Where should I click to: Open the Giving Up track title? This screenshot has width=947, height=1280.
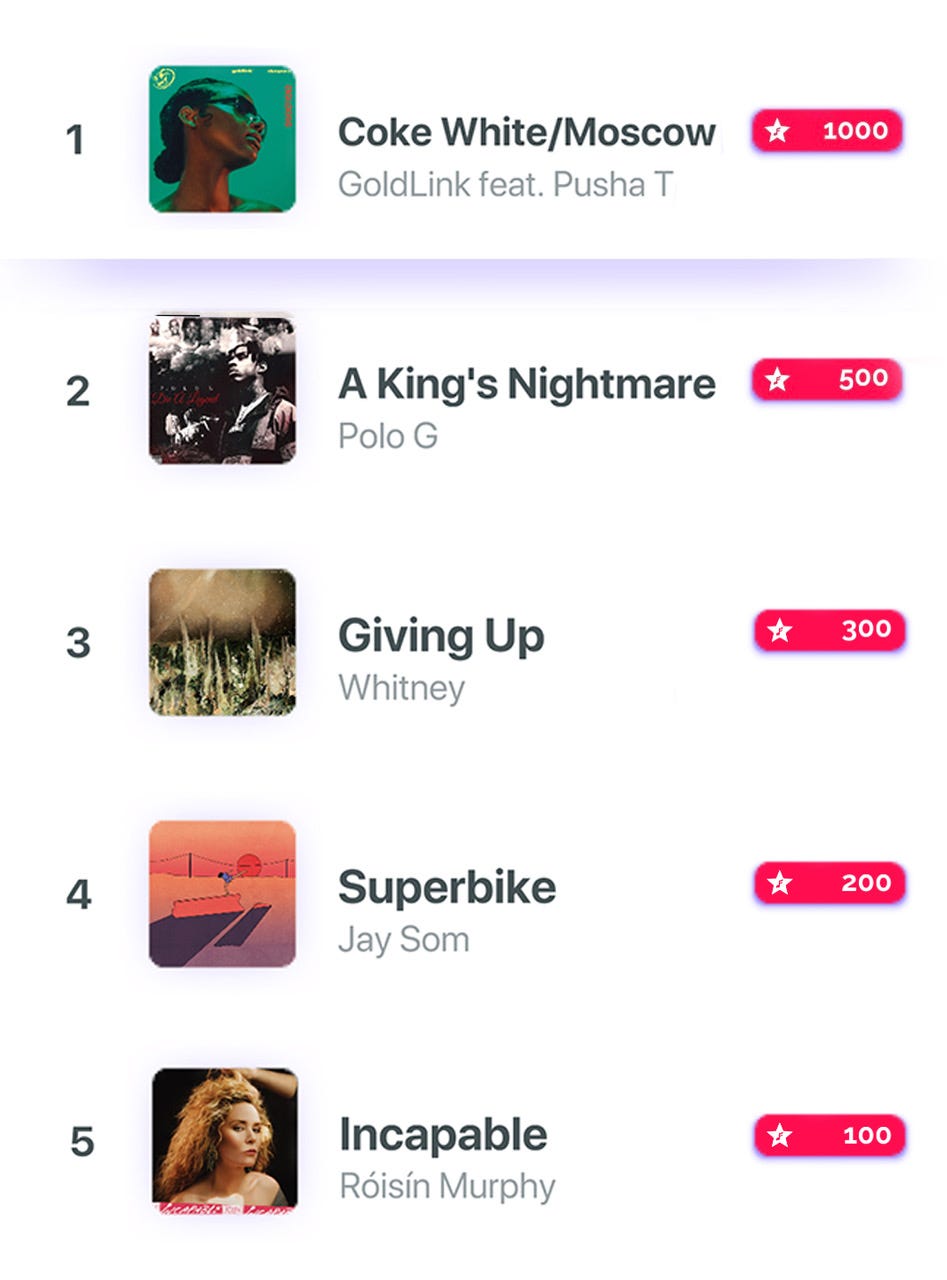[x=441, y=637]
